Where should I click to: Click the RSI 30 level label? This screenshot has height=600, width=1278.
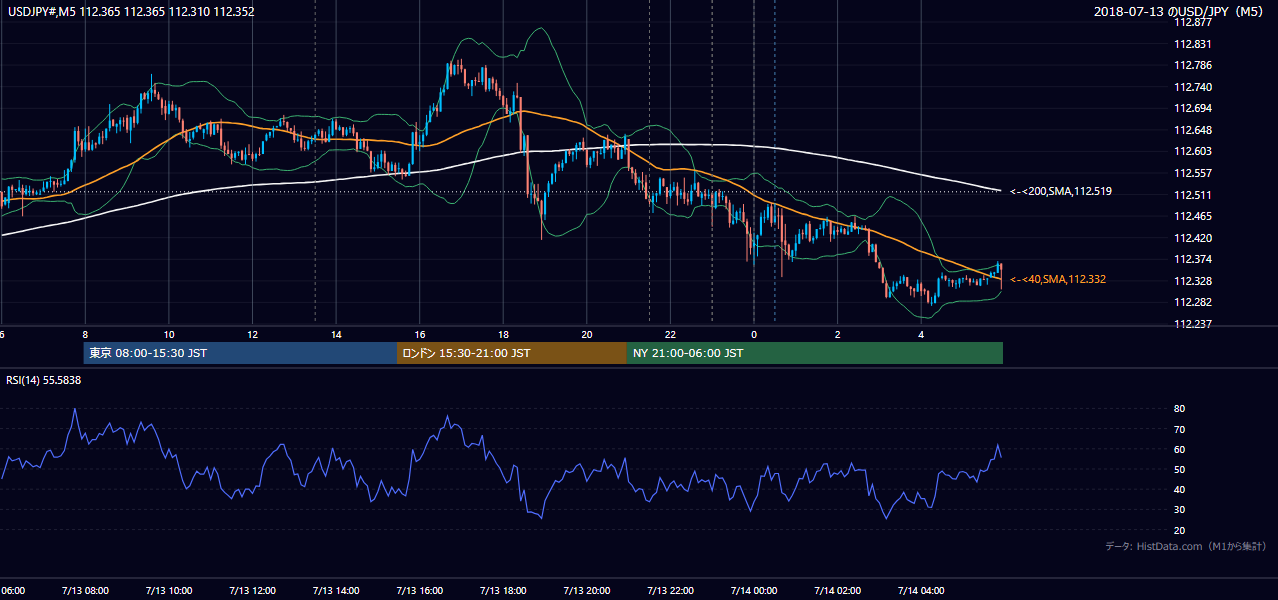click(1180, 510)
